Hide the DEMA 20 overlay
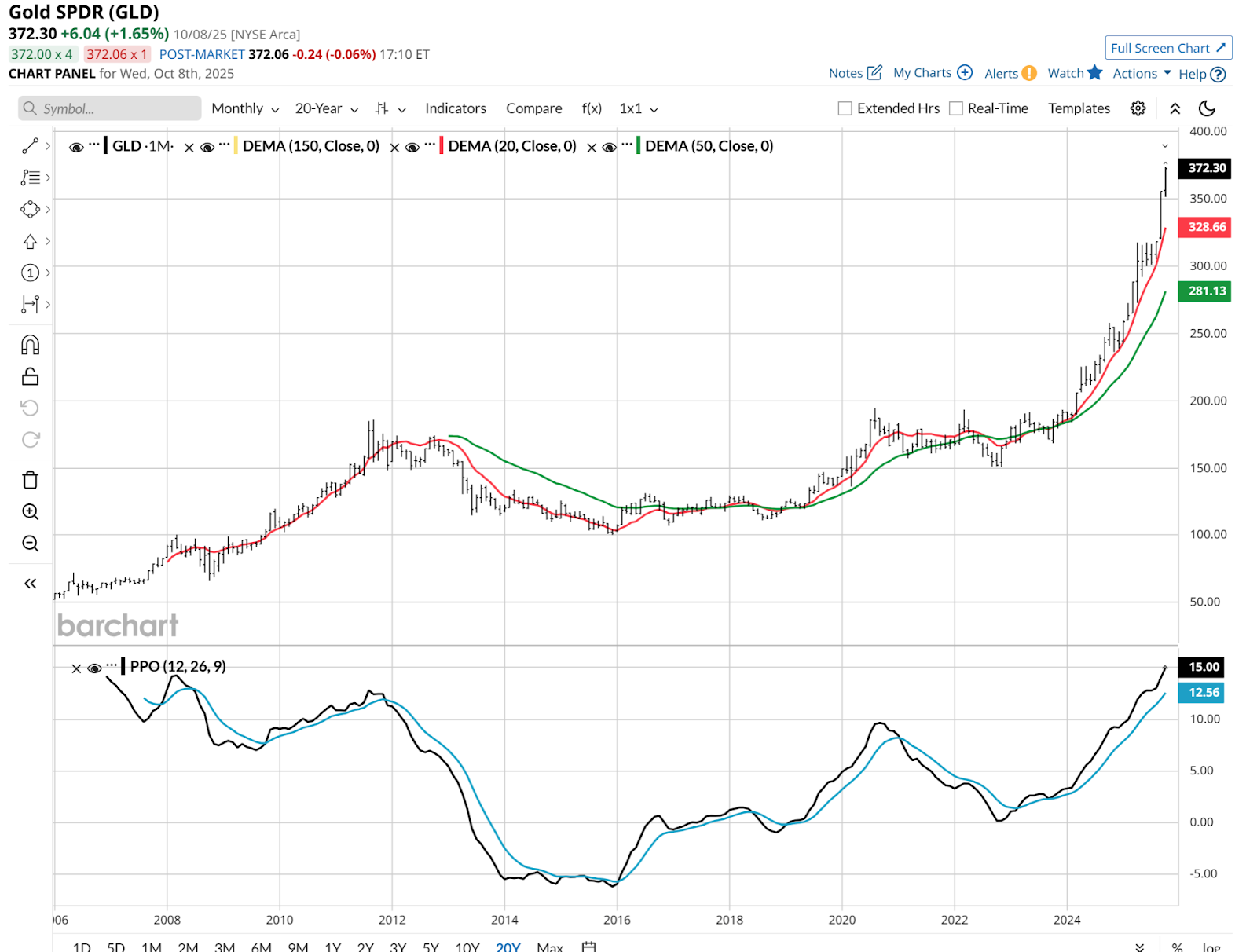This screenshot has height=952, width=1257. [x=412, y=147]
